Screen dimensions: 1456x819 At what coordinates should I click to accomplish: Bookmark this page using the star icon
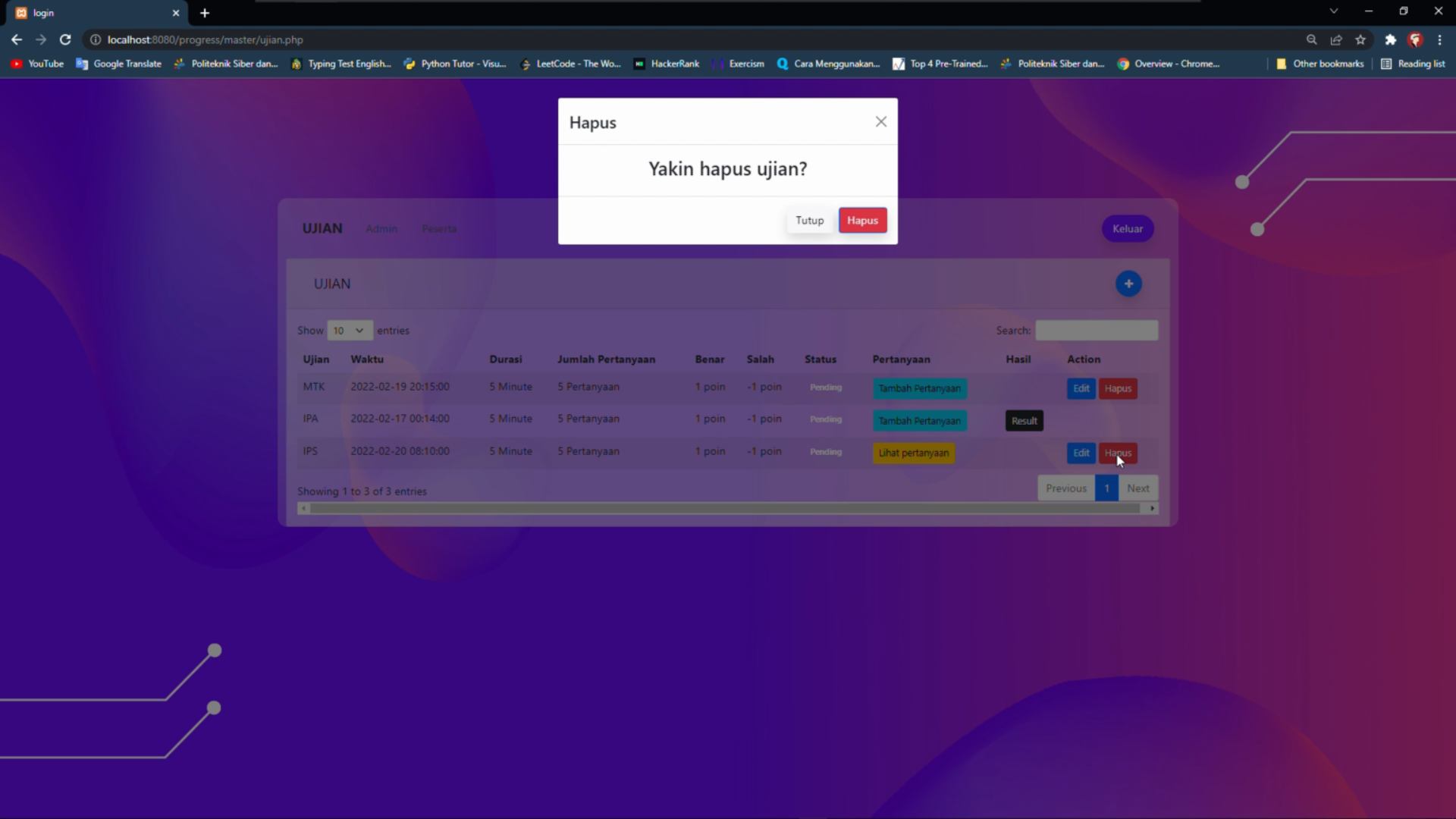[x=1361, y=39]
